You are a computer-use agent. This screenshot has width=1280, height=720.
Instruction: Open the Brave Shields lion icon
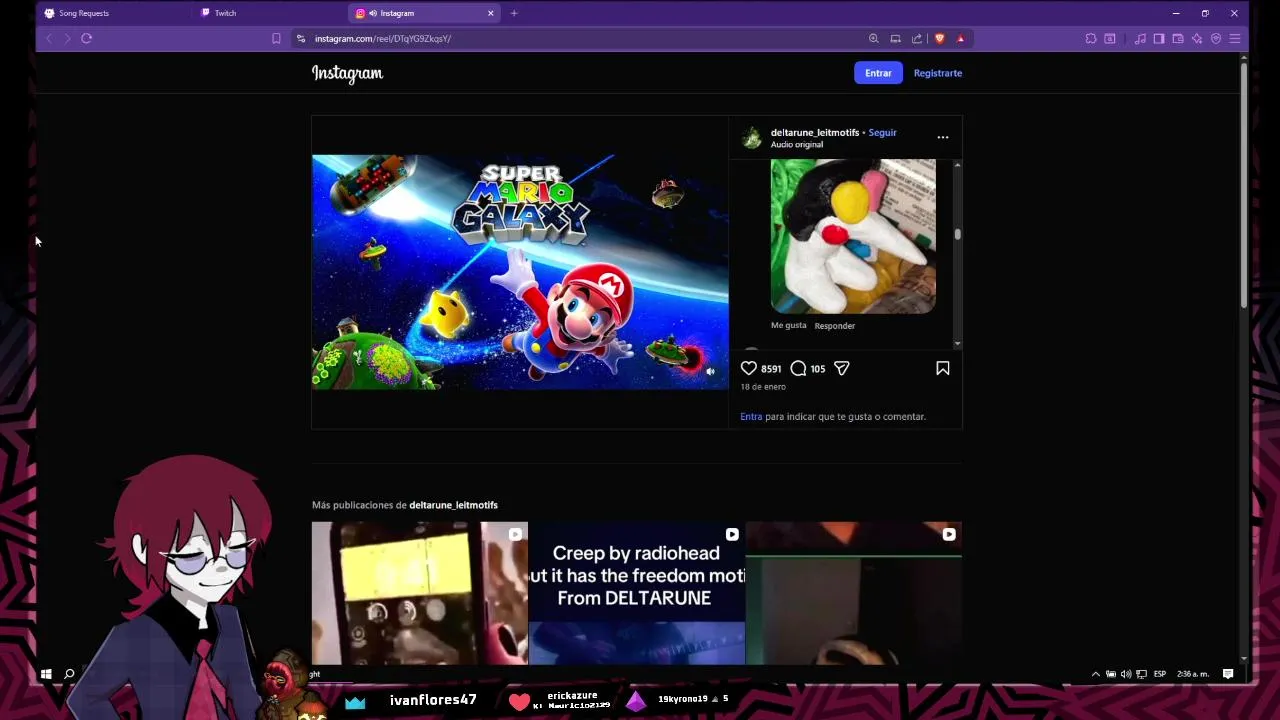pos(939,38)
